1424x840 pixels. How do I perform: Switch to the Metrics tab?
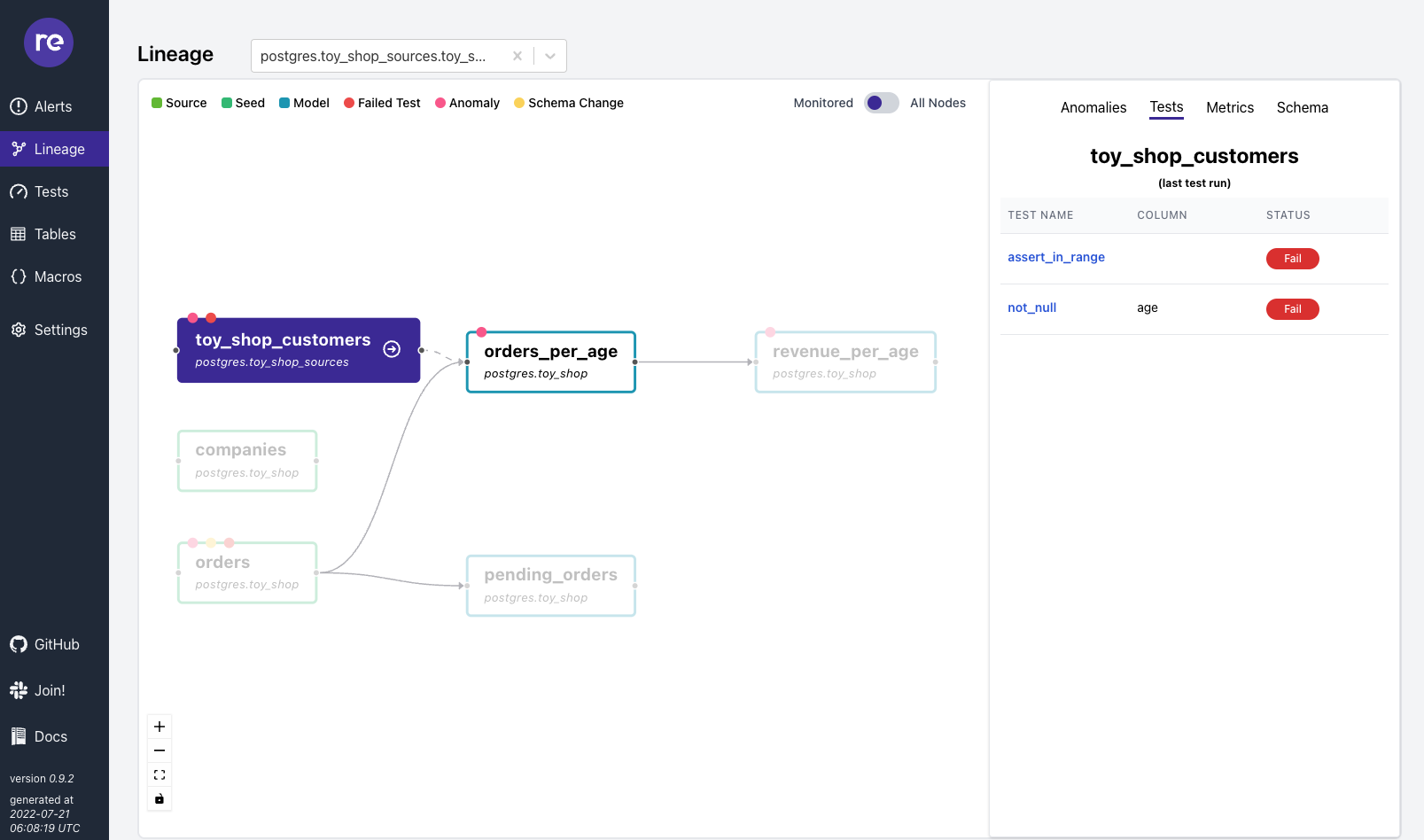click(x=1230, y=107)
